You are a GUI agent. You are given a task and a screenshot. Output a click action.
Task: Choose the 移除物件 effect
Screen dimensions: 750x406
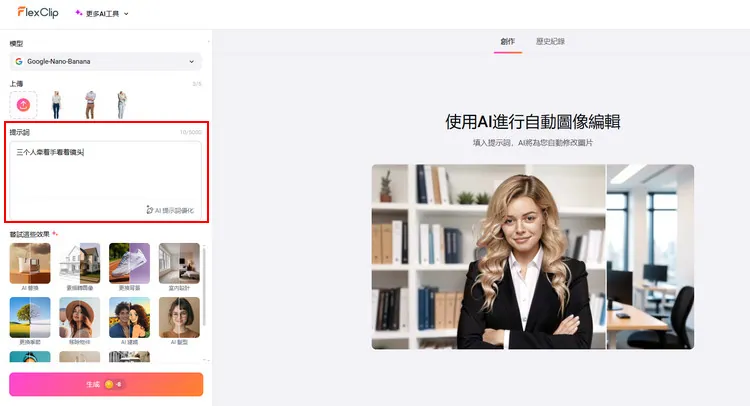80,319
